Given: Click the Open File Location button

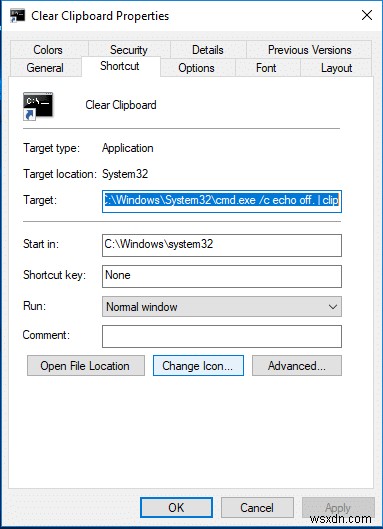Looking at the screenshot, I should click(86, 366).
